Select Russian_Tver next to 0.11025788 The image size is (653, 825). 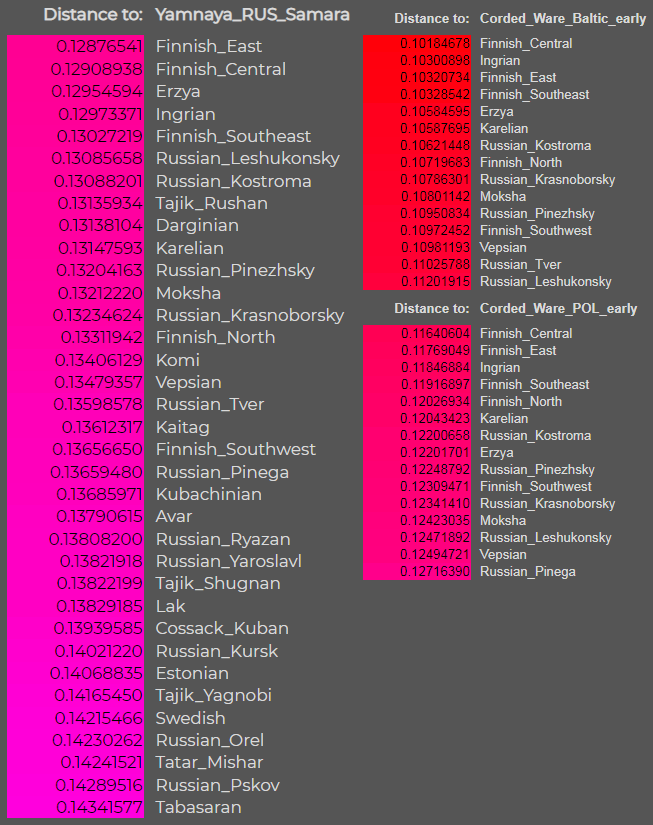tap(520, 265)
